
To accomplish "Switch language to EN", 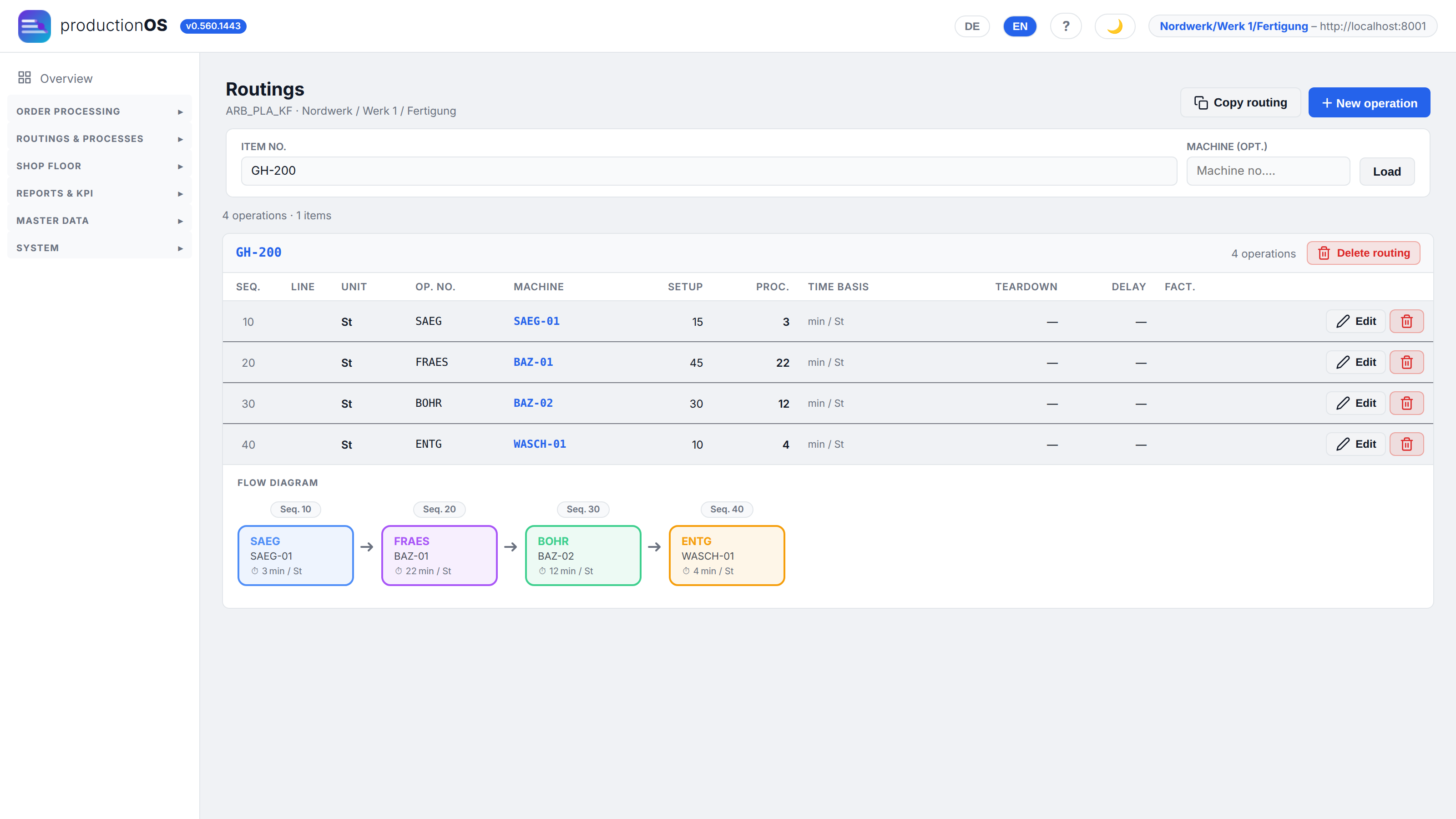I will click(1020, 26).
